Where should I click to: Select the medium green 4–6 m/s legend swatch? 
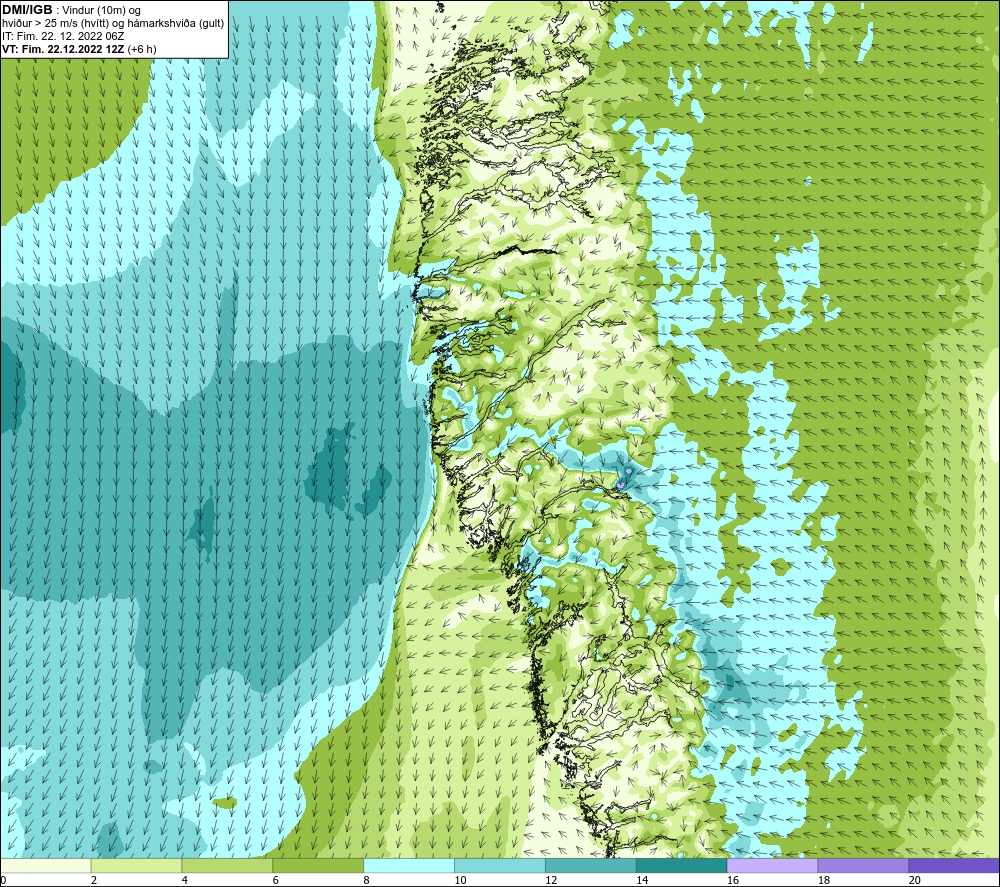(227, 865)
